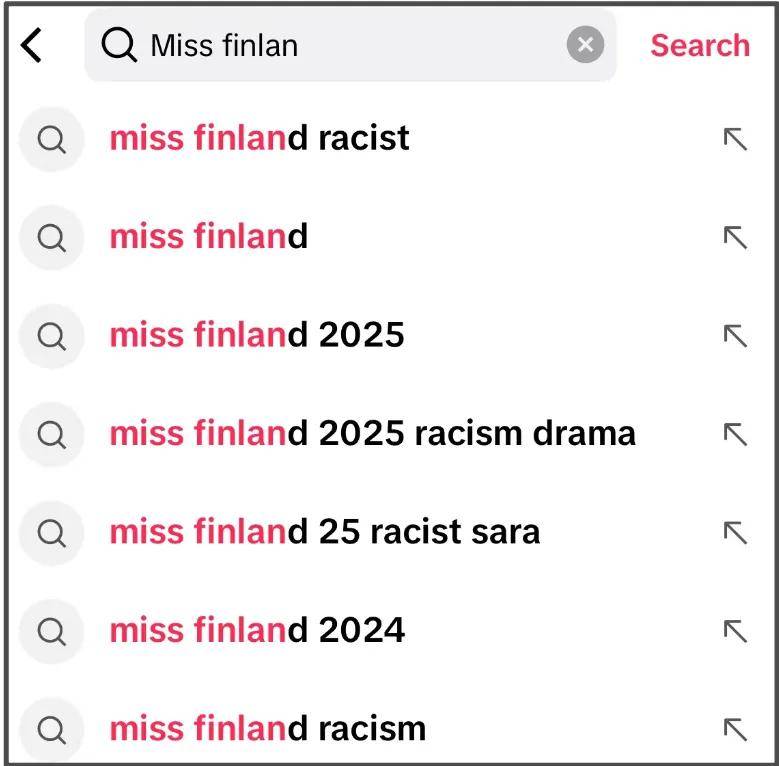This screenshot has width=779, height=766.
Task: Tap search icon left of 'miss finland racist'
Action: (x=51, y=139)
